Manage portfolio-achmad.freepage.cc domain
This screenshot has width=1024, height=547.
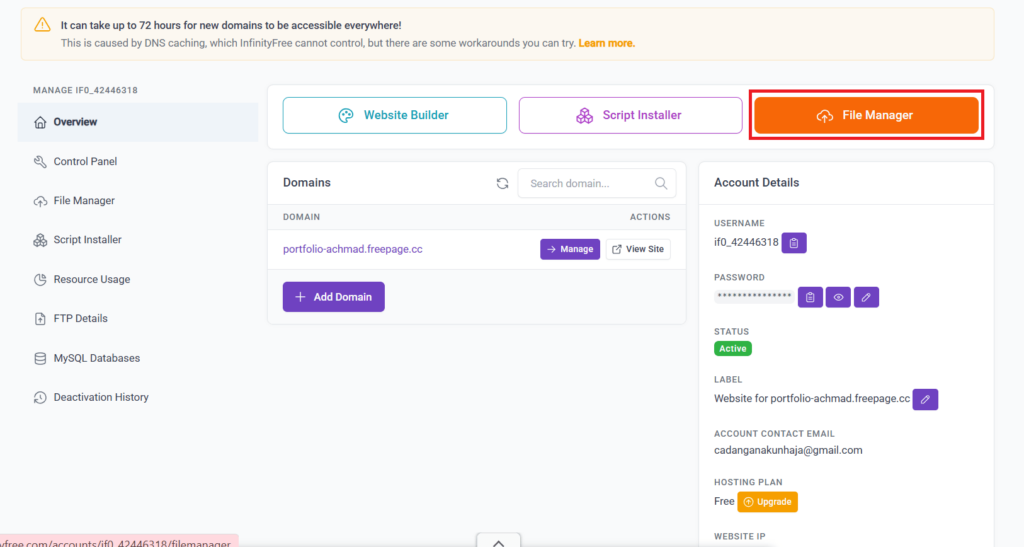[569, 249]
